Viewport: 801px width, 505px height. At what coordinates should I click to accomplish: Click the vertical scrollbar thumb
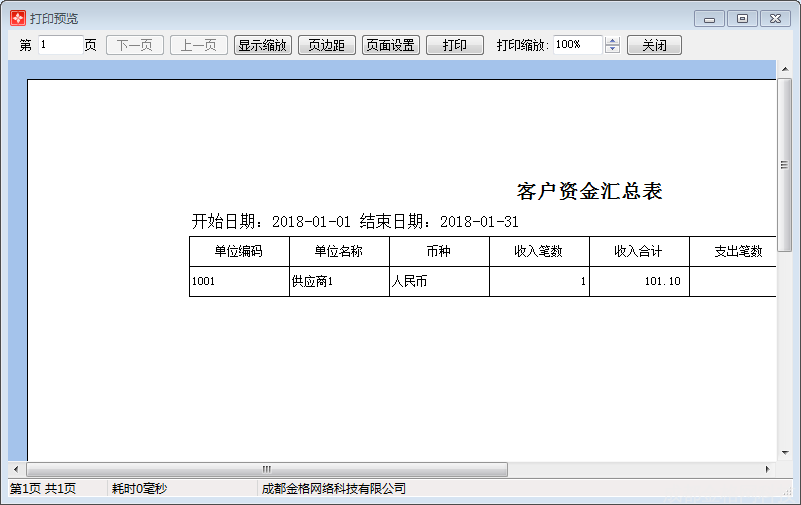point(785,164)
